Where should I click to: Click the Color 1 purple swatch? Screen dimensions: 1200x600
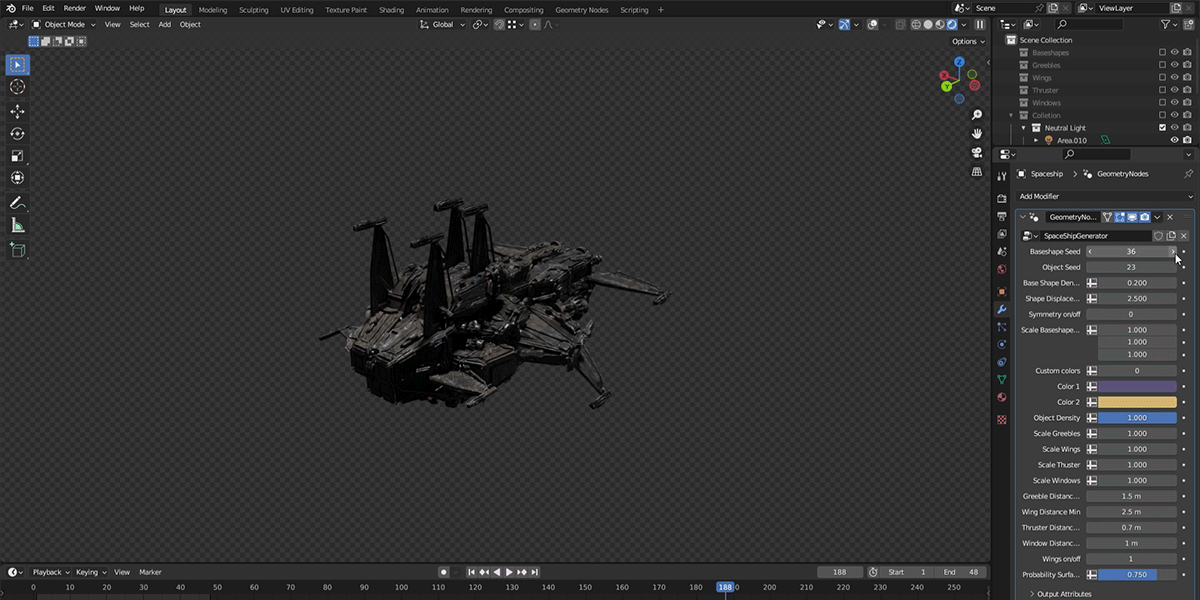coord(1137,386)
